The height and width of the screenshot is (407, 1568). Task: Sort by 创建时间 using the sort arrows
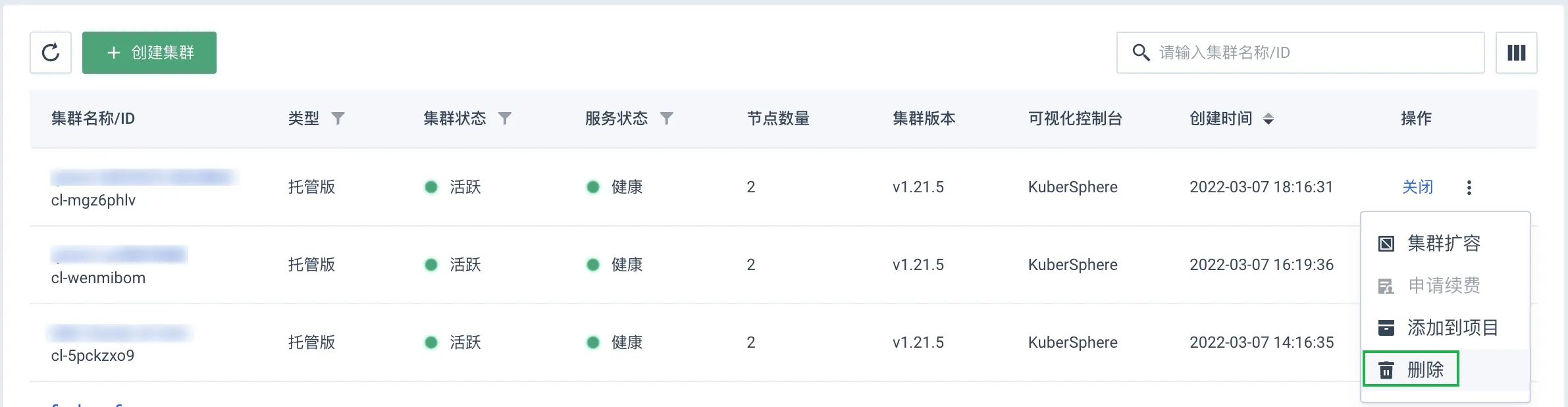(x=1268, y=119)
